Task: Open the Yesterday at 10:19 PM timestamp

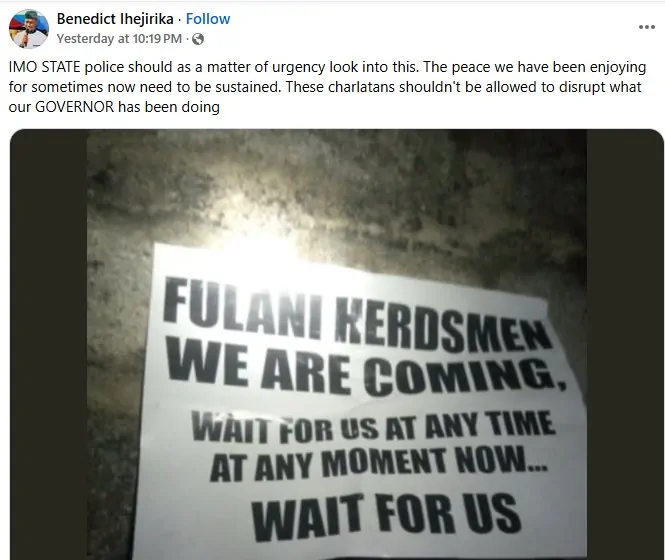Action: pos(119,39)
